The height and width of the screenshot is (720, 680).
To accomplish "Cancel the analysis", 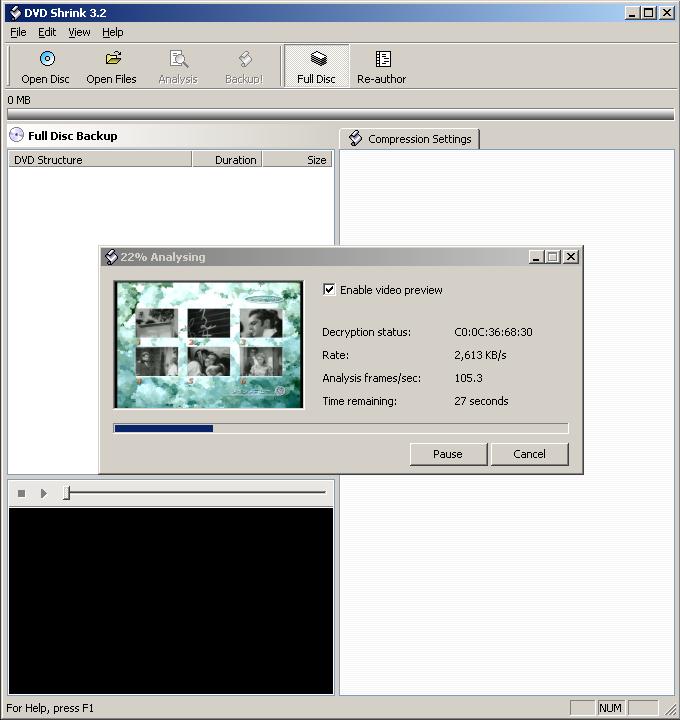I will tap(529, 454).
